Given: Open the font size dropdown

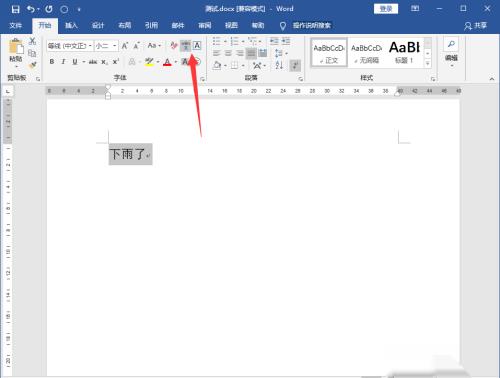Looking at the screenshot, I should (x=114, y=46).
